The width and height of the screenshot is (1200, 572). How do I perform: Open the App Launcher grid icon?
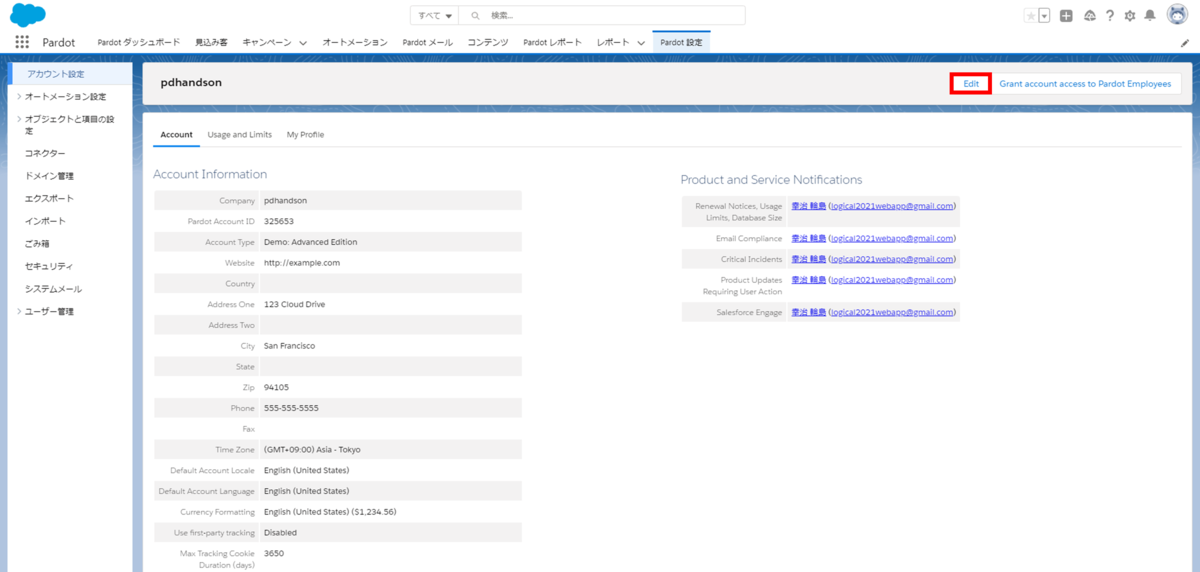coord(22,42)
